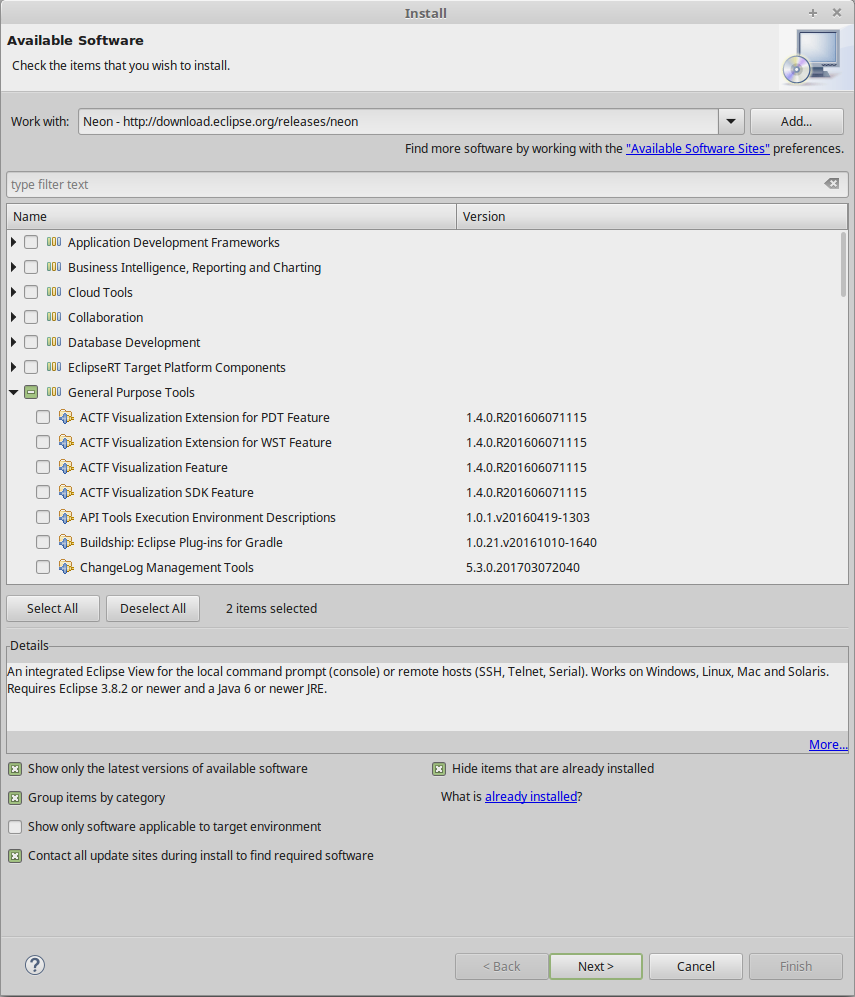Open the Available Software Sites preferences link
Viewport: 855px width, 997px height.
click(697, 148)
